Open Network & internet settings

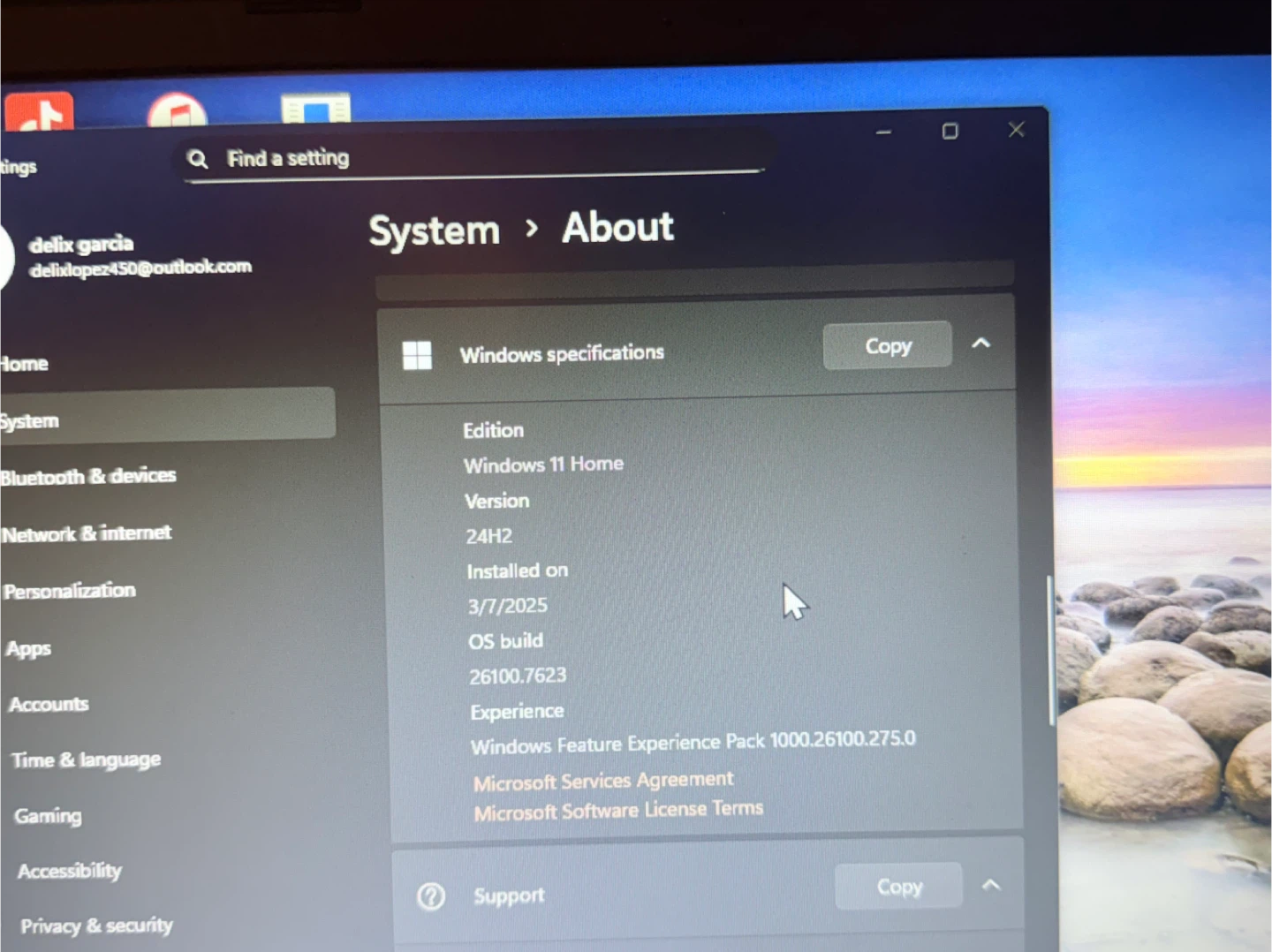point(87,533)
